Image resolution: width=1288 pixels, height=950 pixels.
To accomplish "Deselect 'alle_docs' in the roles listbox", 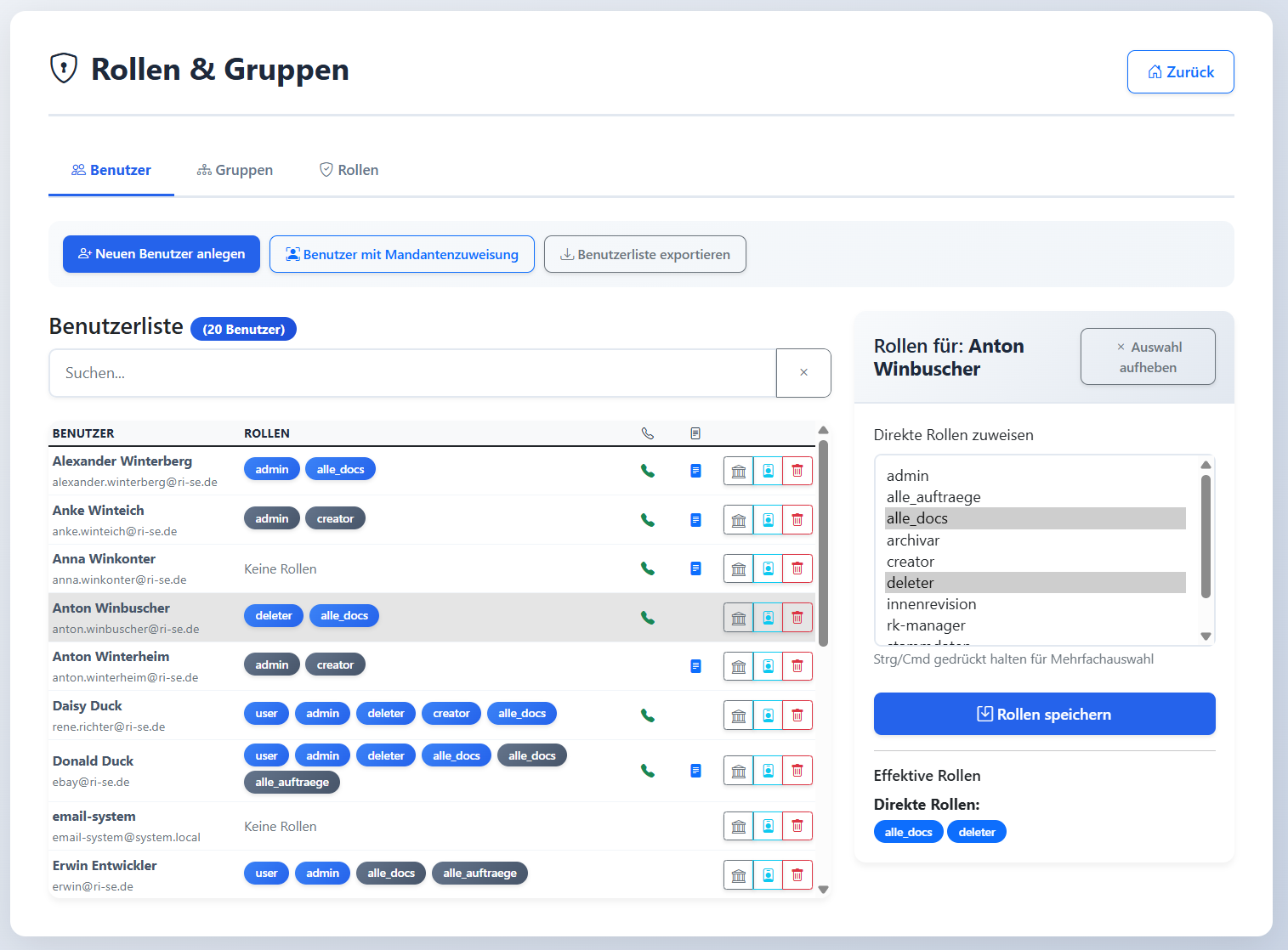I will pos(916,518).
